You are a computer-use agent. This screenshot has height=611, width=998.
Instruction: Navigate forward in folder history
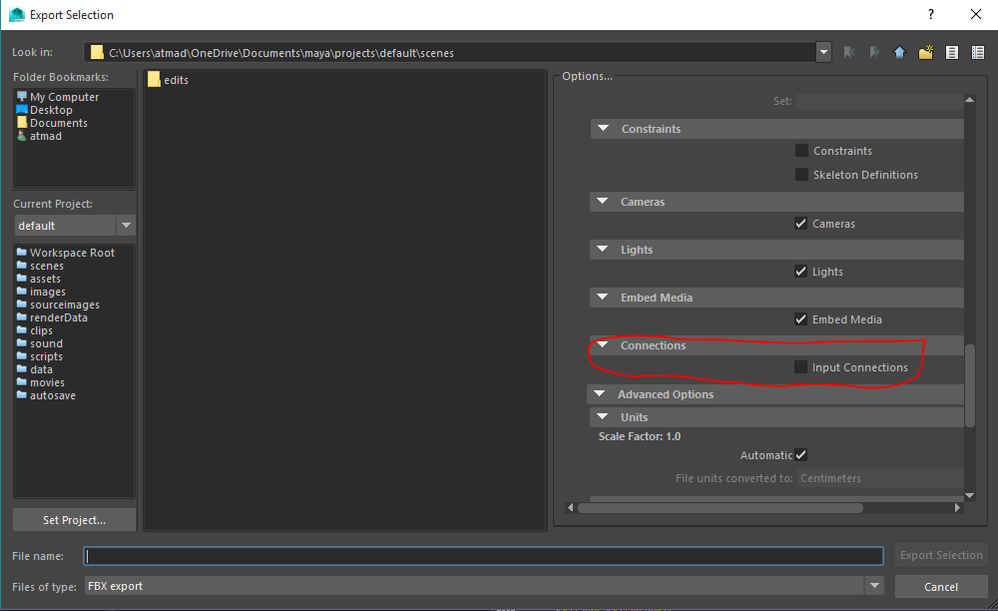(873, 51)
